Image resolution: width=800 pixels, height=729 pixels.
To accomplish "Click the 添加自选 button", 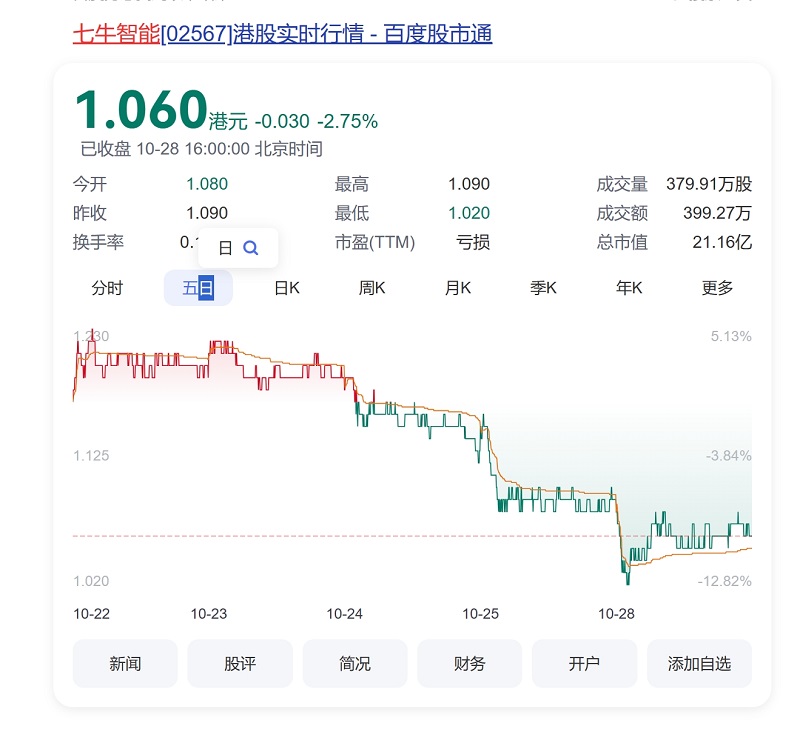I will [699, 664].
